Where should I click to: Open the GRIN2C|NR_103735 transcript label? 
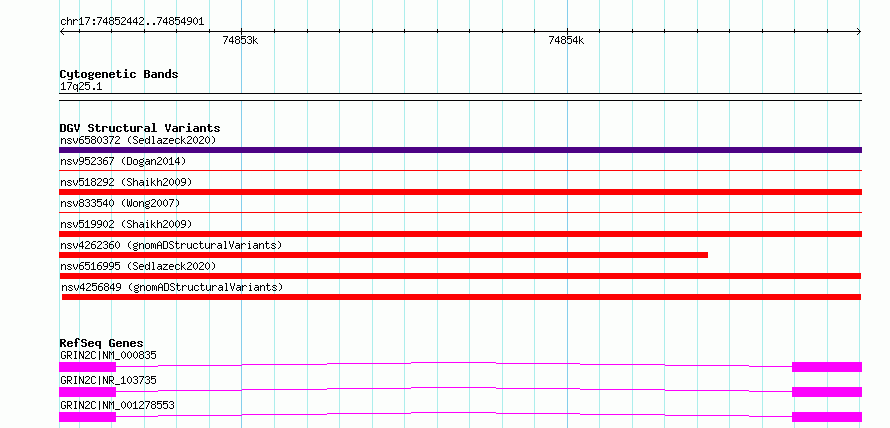tap(108, 380)
